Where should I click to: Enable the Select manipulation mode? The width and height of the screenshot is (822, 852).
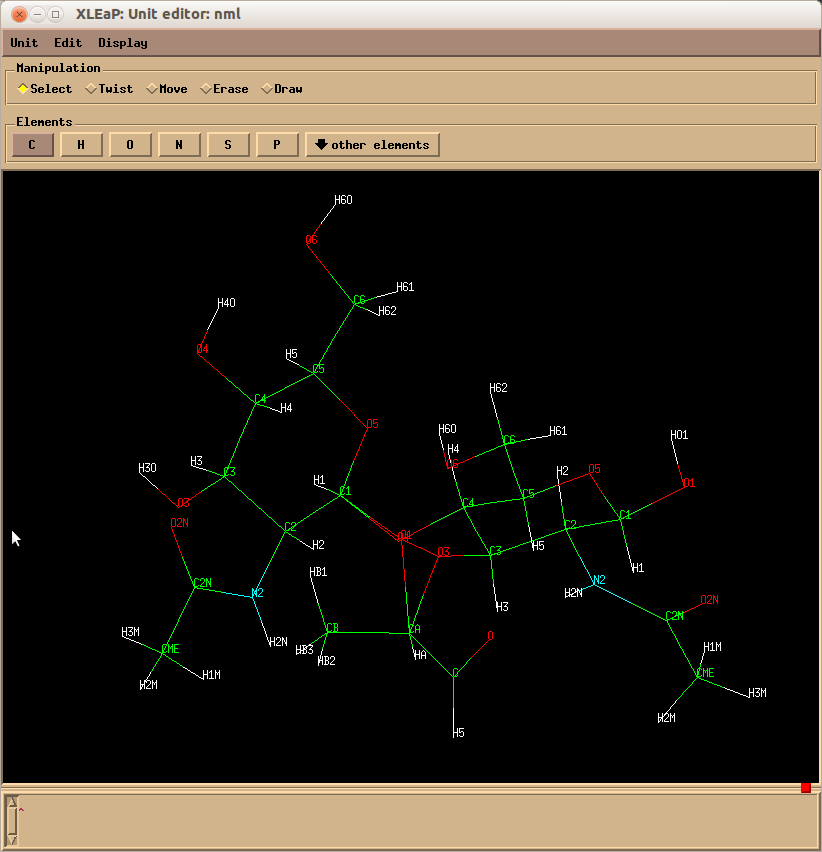pos(44,89)
